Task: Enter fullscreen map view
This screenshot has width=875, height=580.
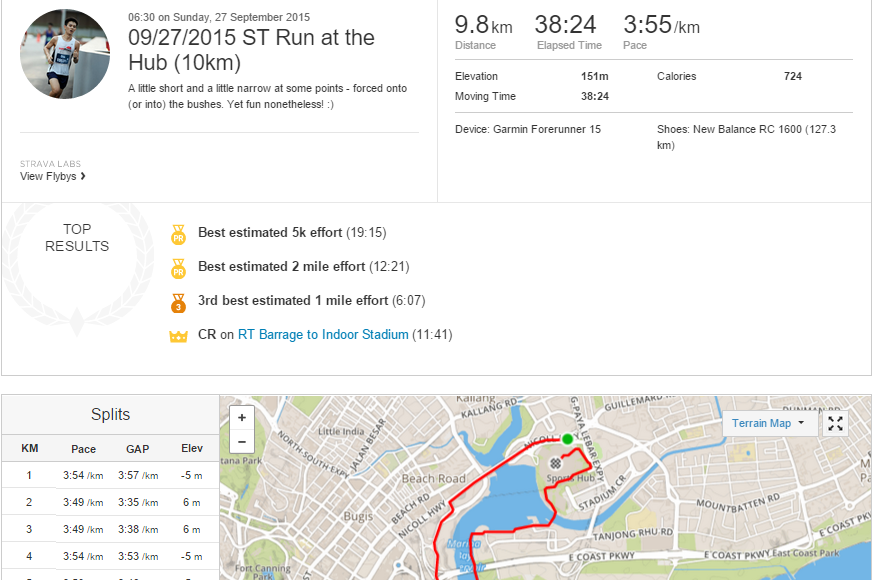Action: (x=836, y=423)
